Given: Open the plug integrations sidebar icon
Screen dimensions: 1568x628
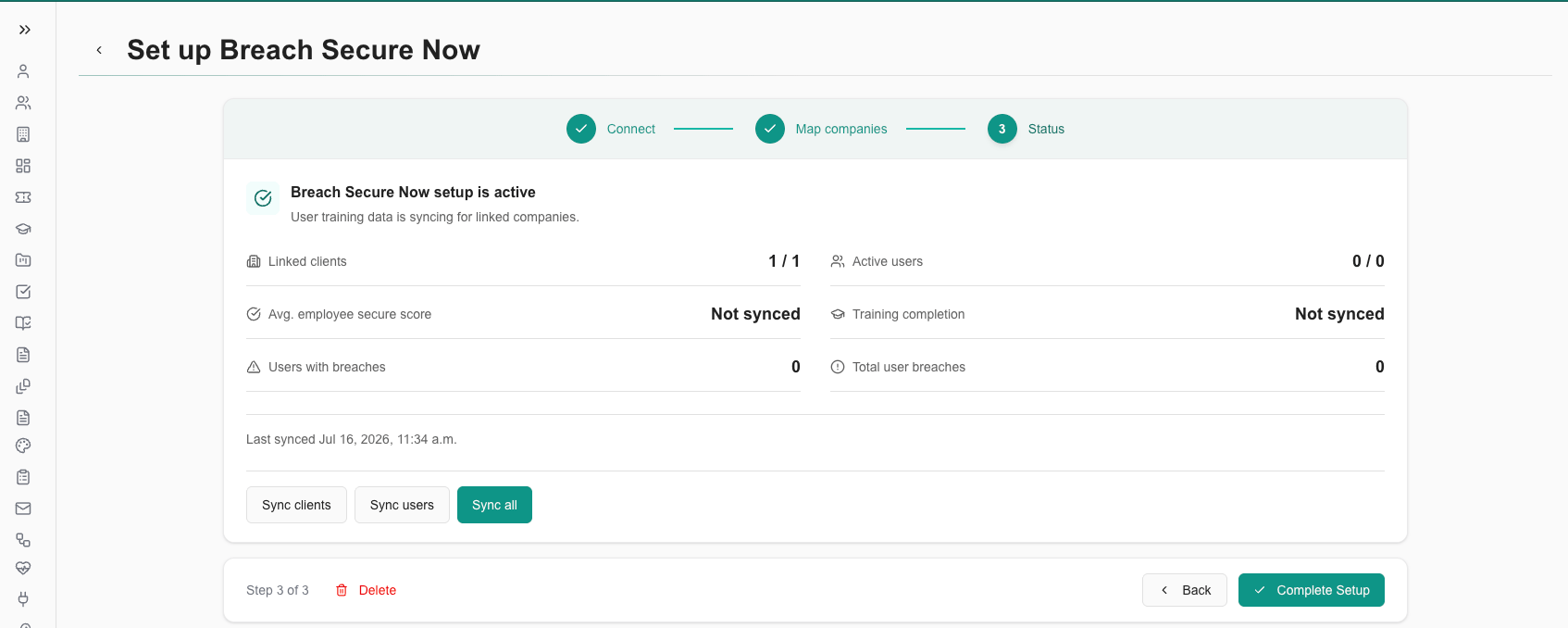Looking at the screenshot, I should 23,599.
